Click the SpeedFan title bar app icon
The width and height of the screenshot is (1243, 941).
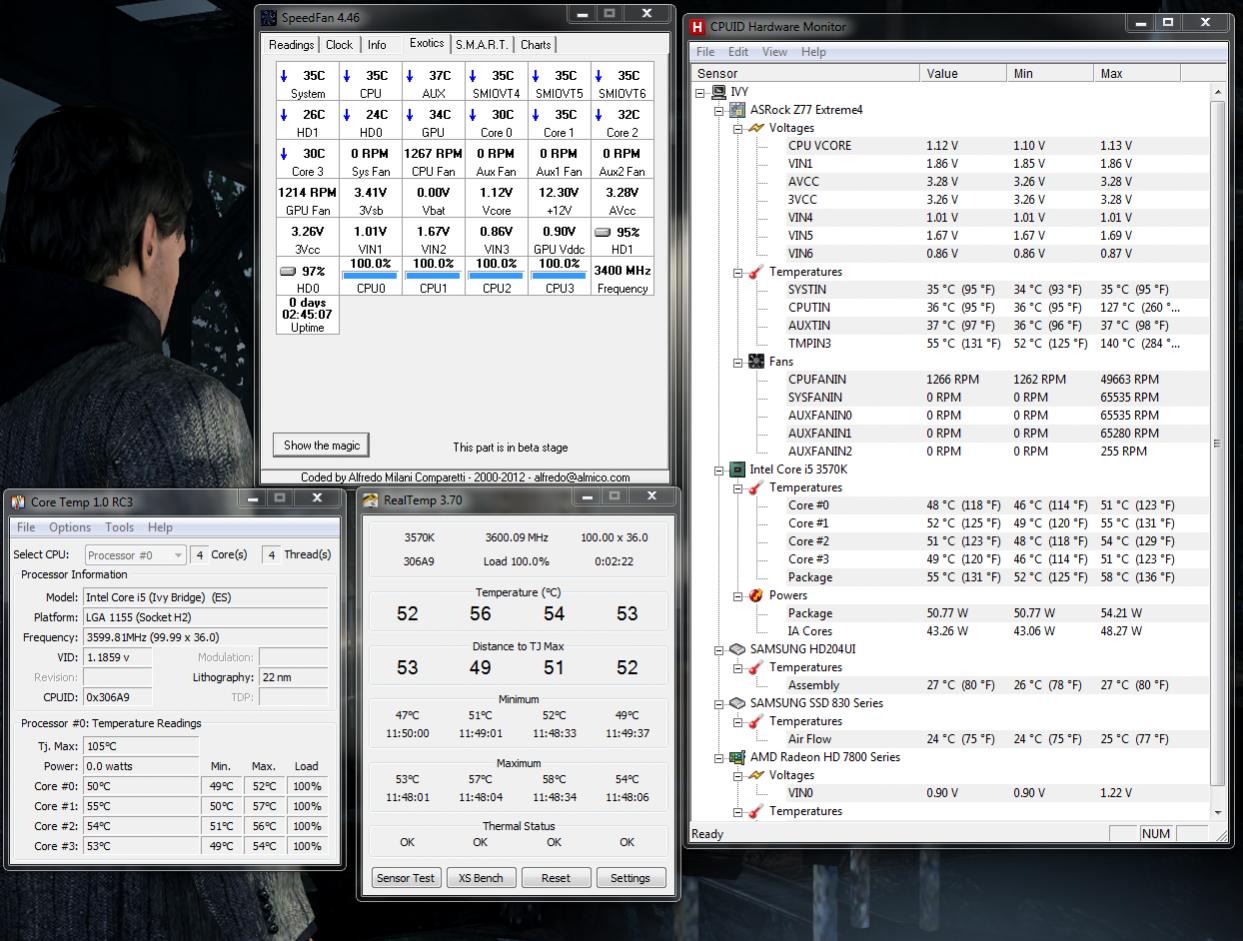(x=269, y=17)
